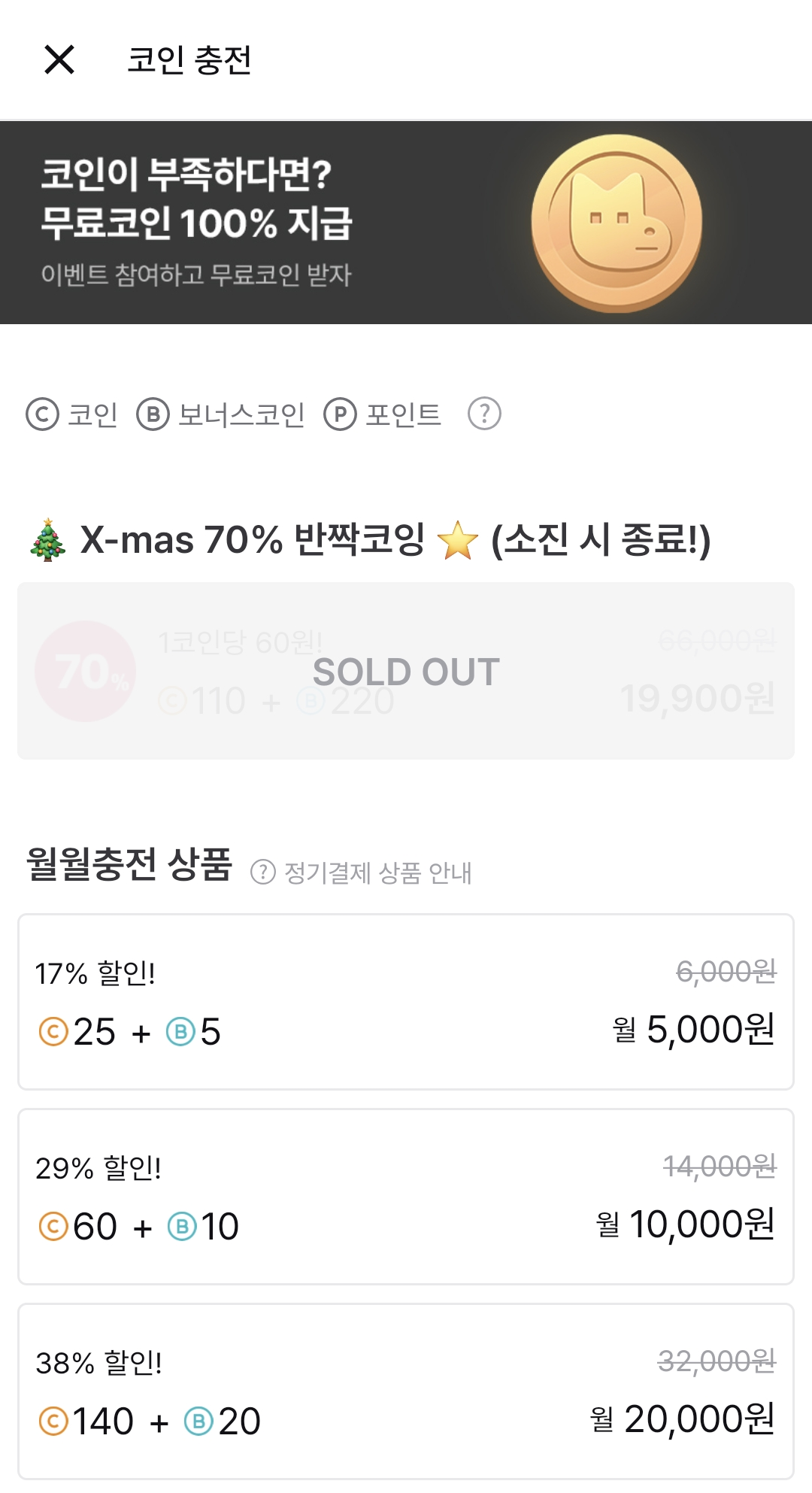Image resolution: width=812 pixels, height=1493 pixels.
Task: Tap the orange coin icon next to 25
Action: [x=53, y=1032]
